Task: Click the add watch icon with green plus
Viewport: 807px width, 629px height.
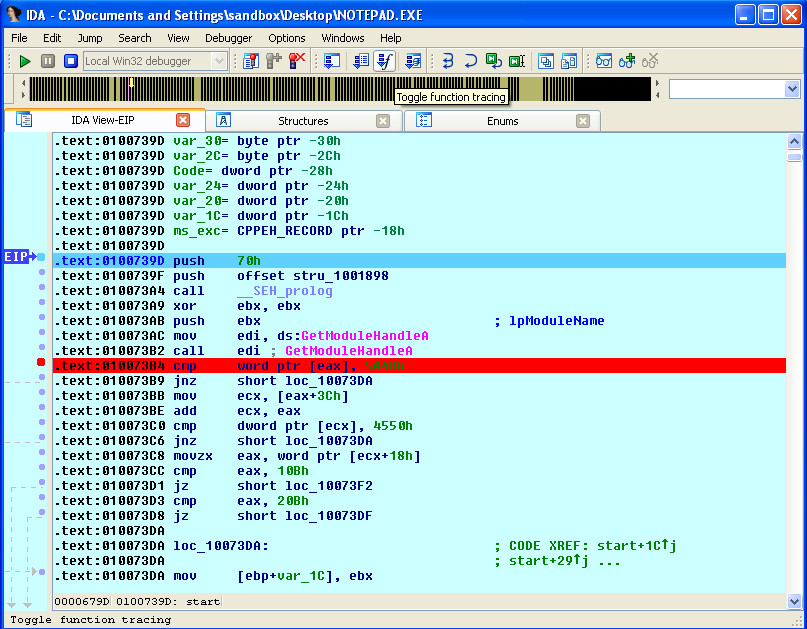Action: click(627, 61)
